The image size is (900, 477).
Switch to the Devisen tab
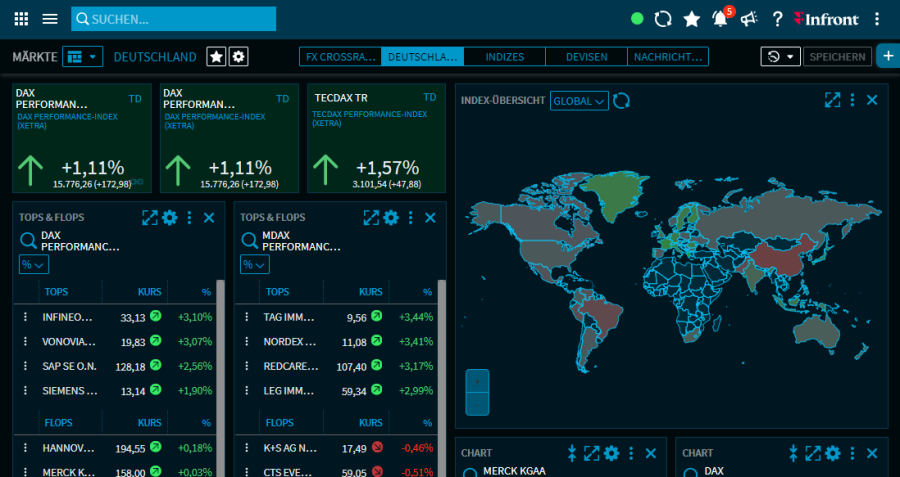[586, 57]
